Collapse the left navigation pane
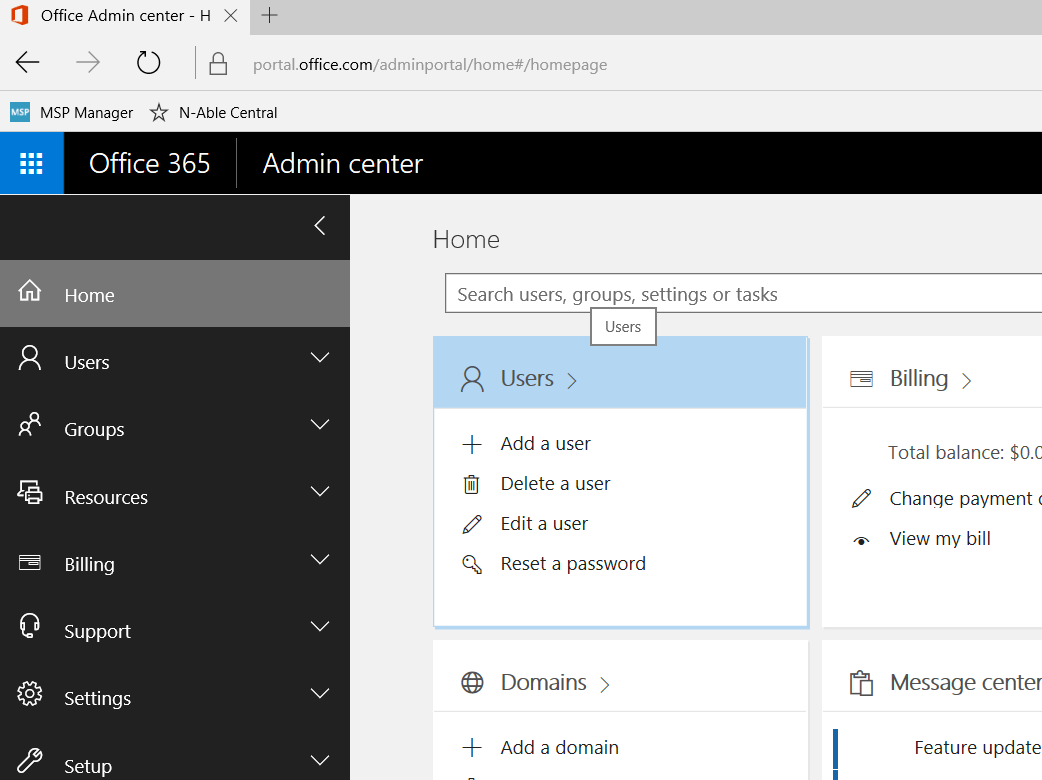Image resolution: width=1042 pixels, height=780 pixels. point(320,227)
